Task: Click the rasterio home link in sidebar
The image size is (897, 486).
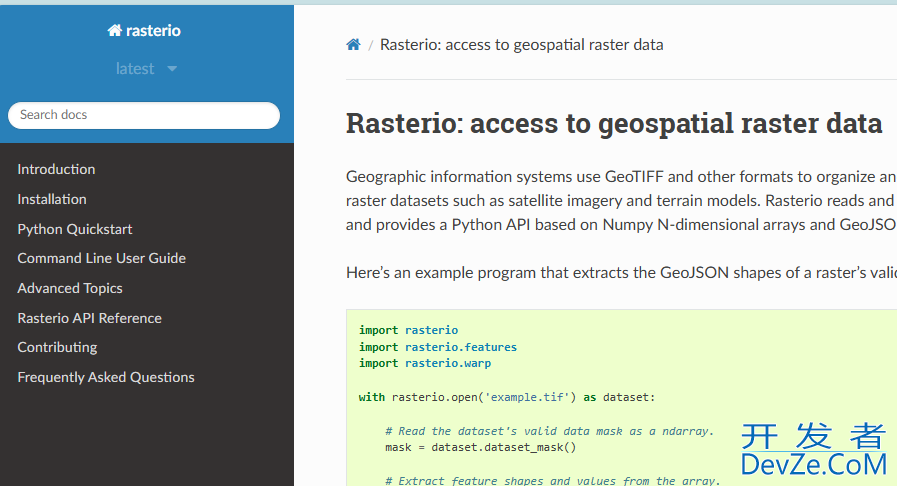Action: click(144, 30)
